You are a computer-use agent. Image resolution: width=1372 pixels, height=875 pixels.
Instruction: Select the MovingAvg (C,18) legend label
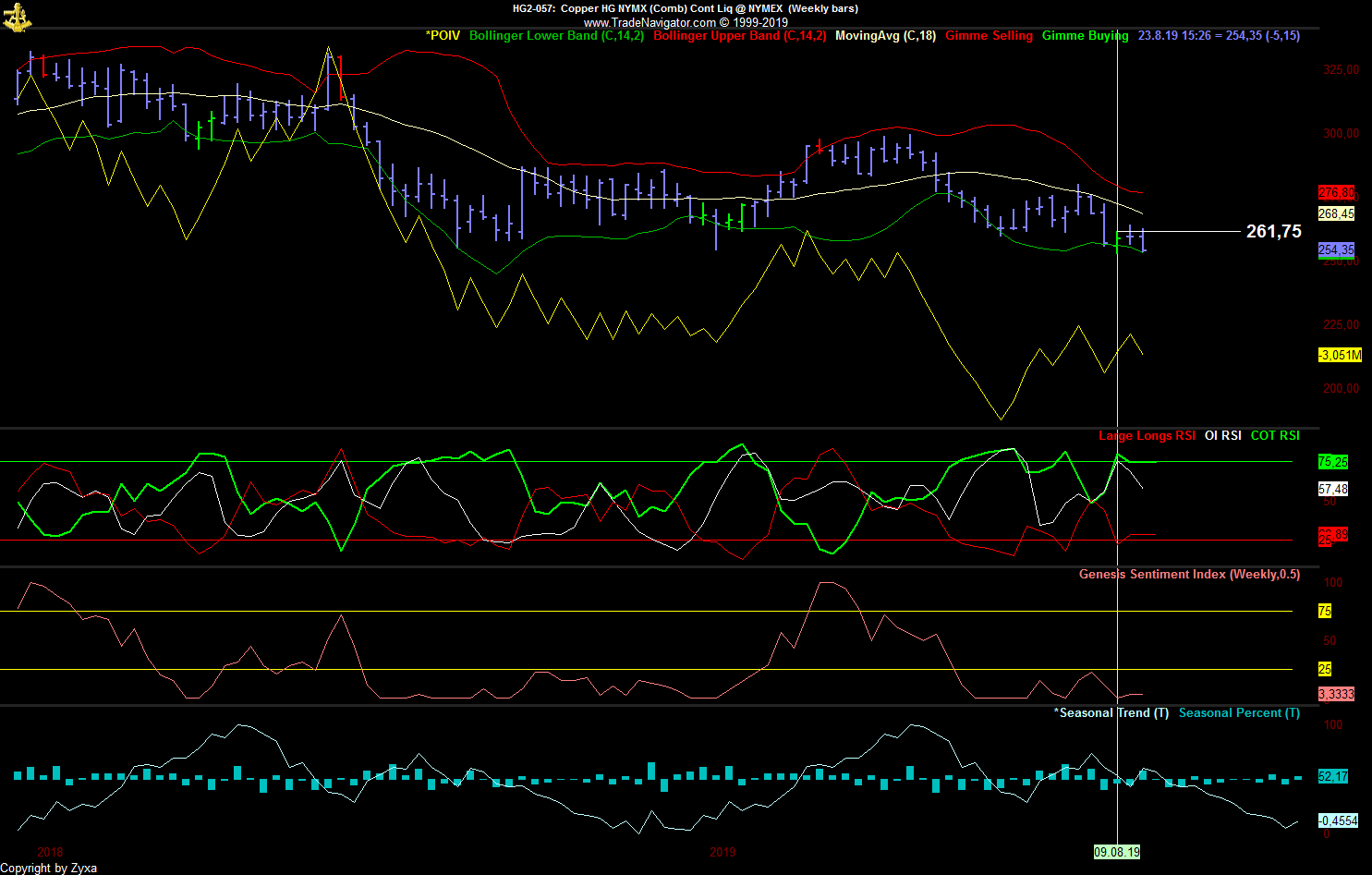pyautogui.click(x=885, y=36)
